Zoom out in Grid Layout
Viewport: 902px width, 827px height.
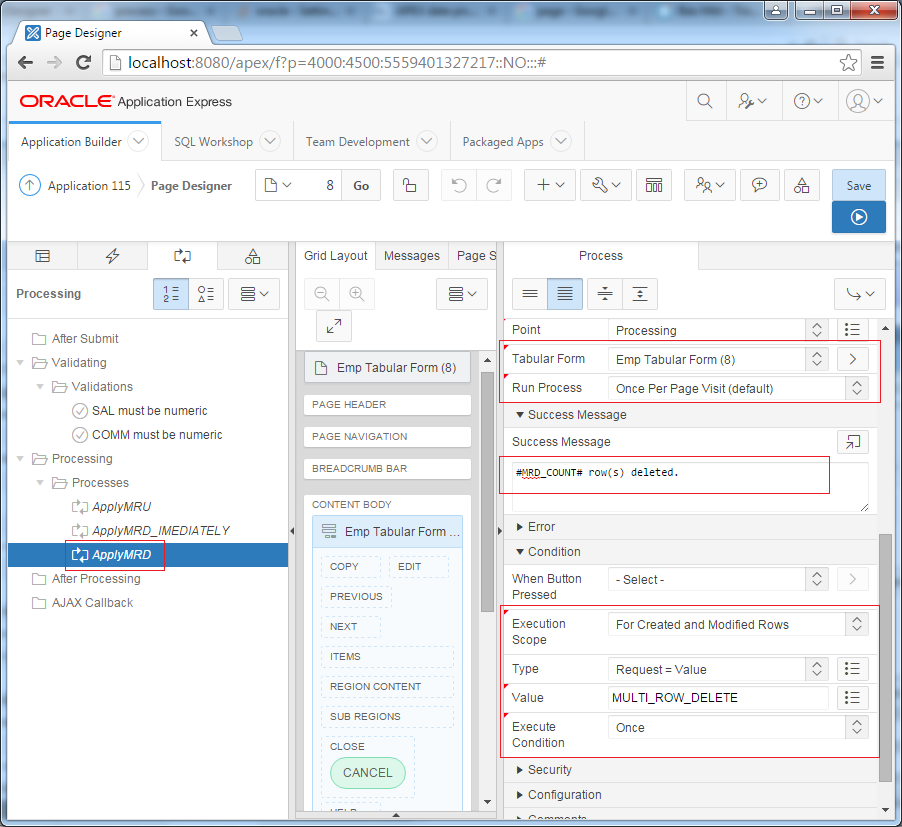click(322, 294)
